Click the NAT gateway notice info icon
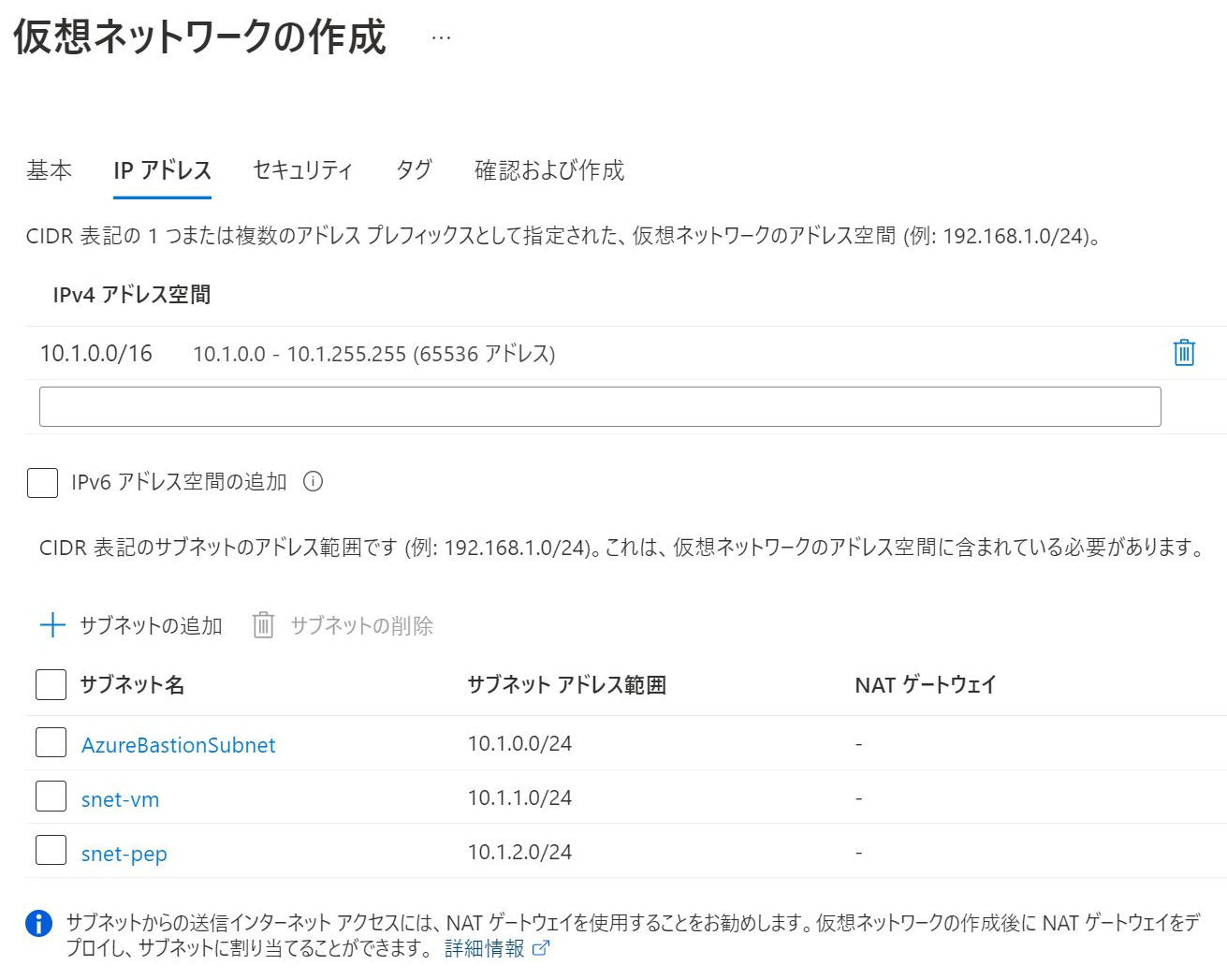The width and height of the screenshot is (1227, 980). (37, 923)
